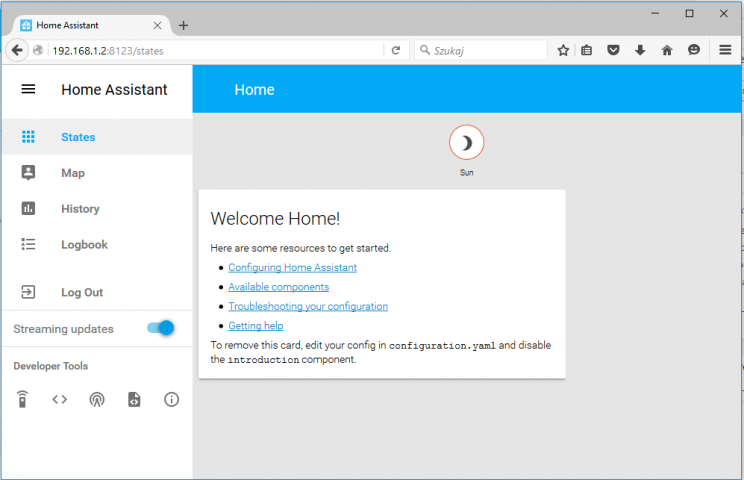Viewport: 744px width, 480px height.
Task: Open the About info developer tool
Action: [x=171, y=400]
